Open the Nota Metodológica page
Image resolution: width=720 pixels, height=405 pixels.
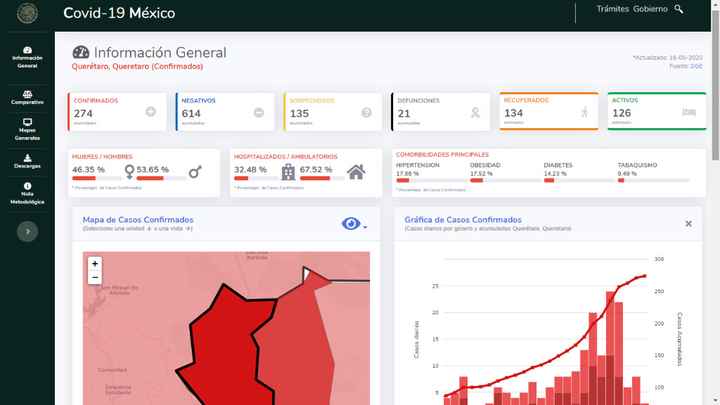(27, 193)
